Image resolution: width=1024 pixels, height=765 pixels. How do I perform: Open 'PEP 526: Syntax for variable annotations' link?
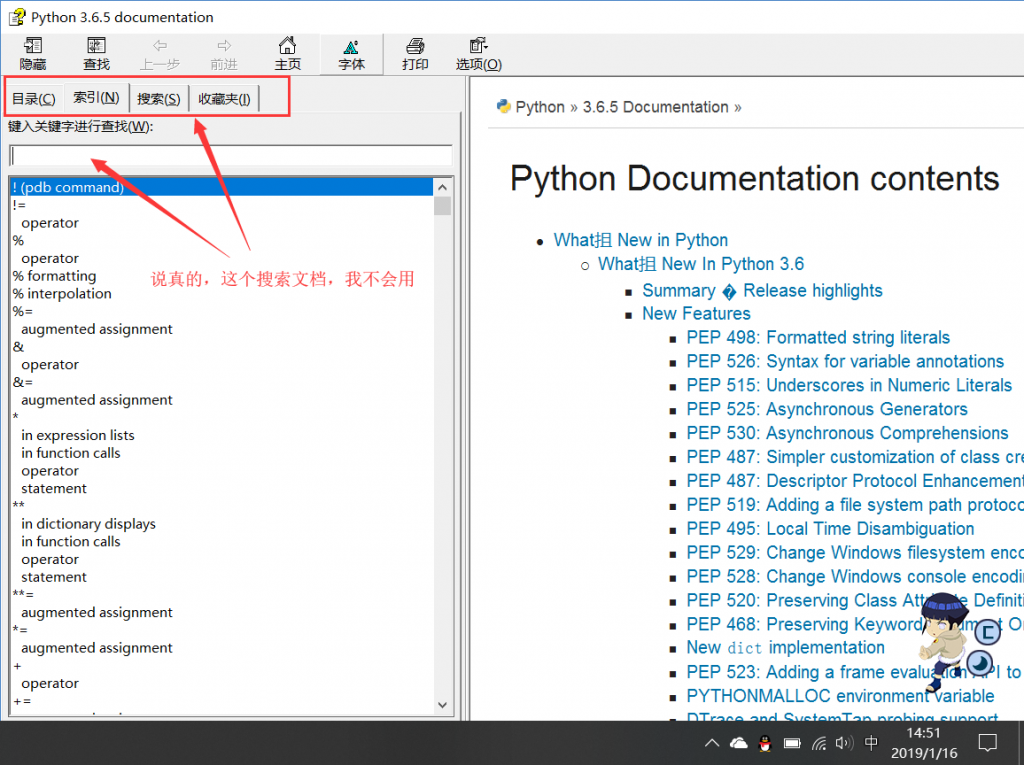coord(845,362)
